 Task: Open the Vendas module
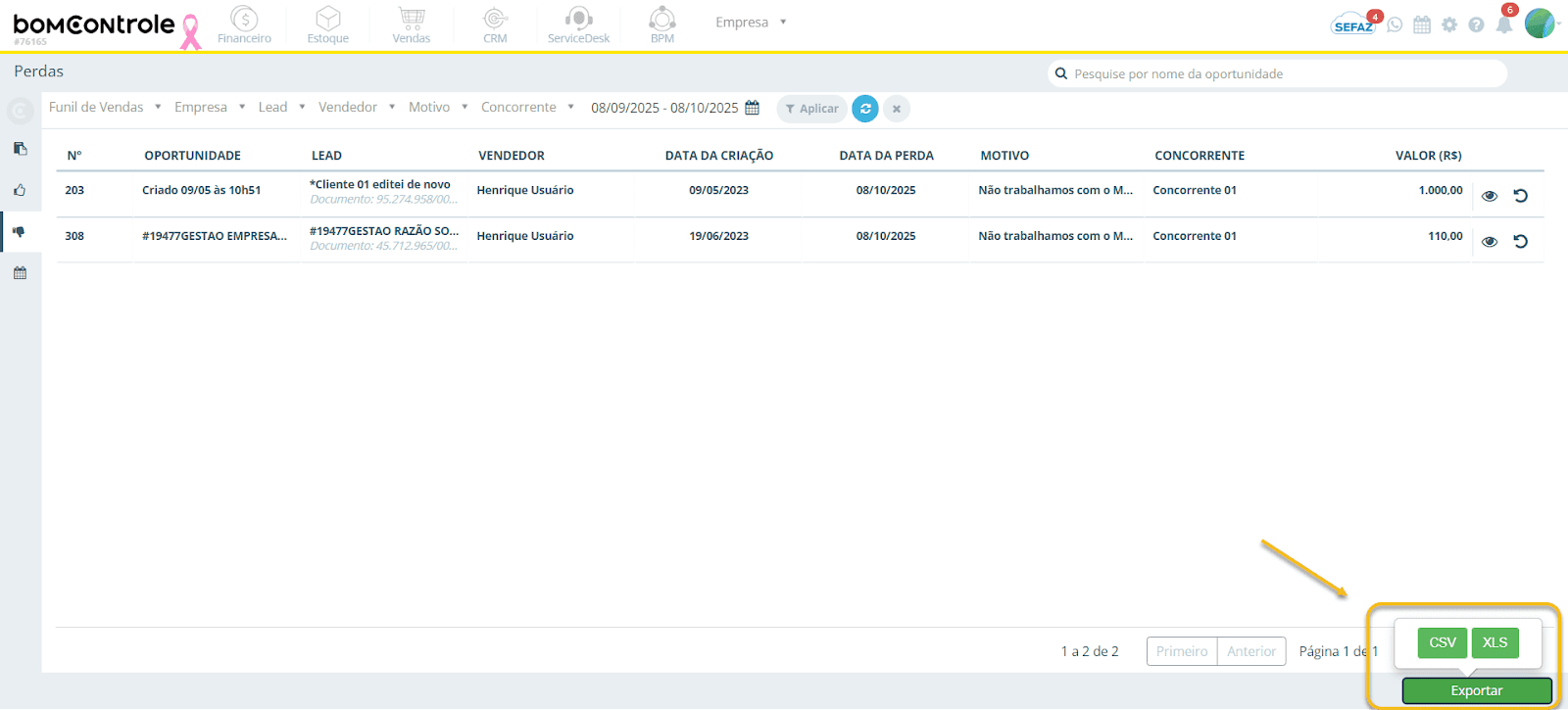412,25
